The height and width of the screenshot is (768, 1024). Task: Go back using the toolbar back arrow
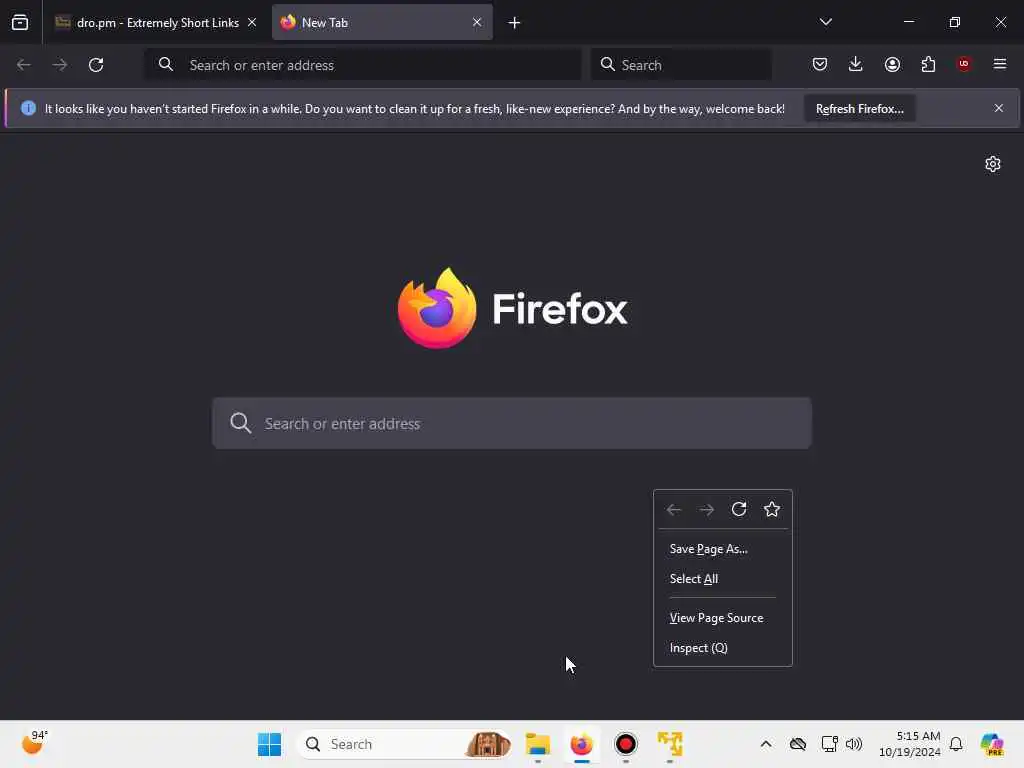pos(24,65)
